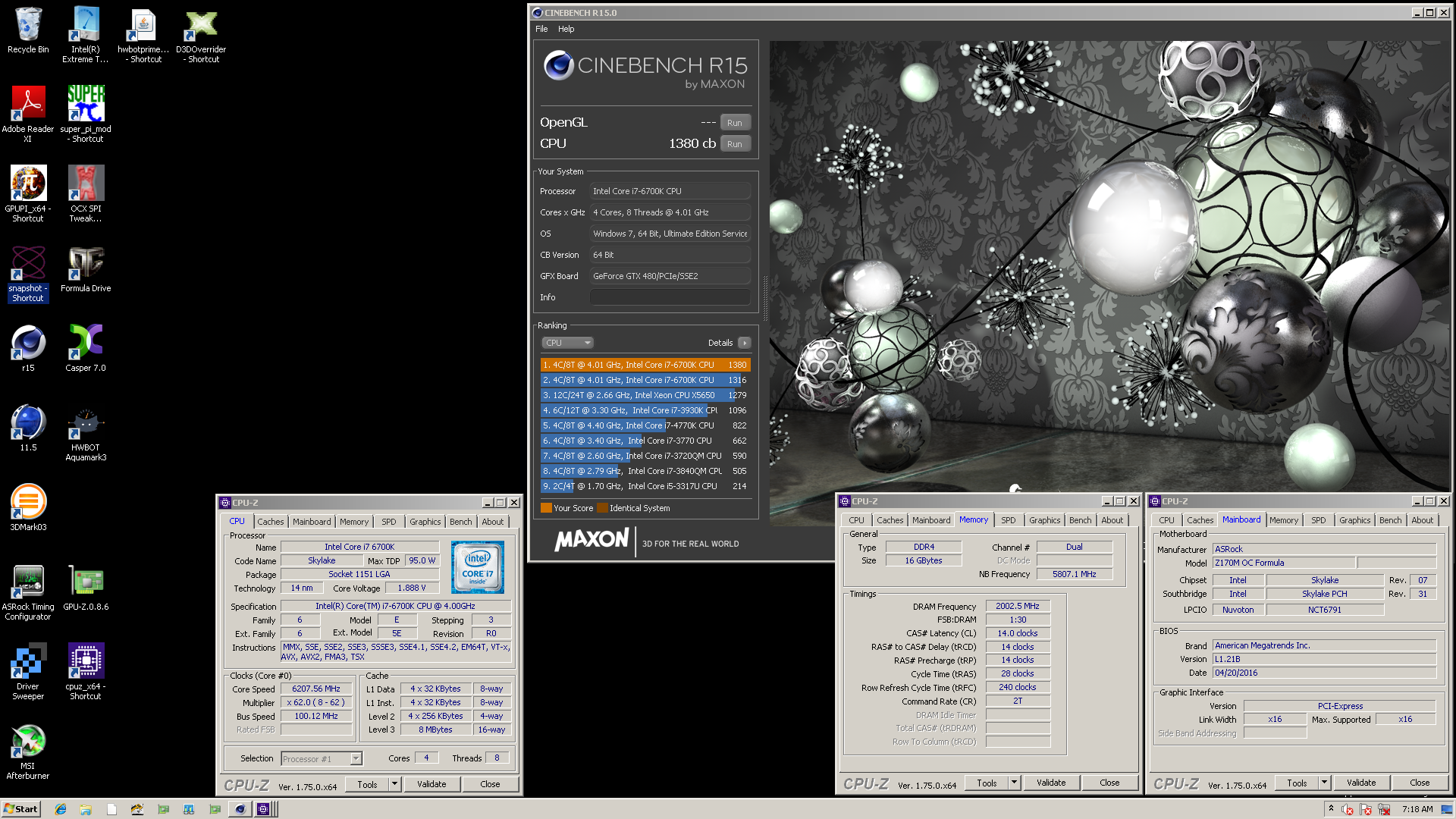Click Tools button in CPU-Z Mainboard window
Image resolution: width=1456 pixels, height=819 pixels.
coord(1297,783)
